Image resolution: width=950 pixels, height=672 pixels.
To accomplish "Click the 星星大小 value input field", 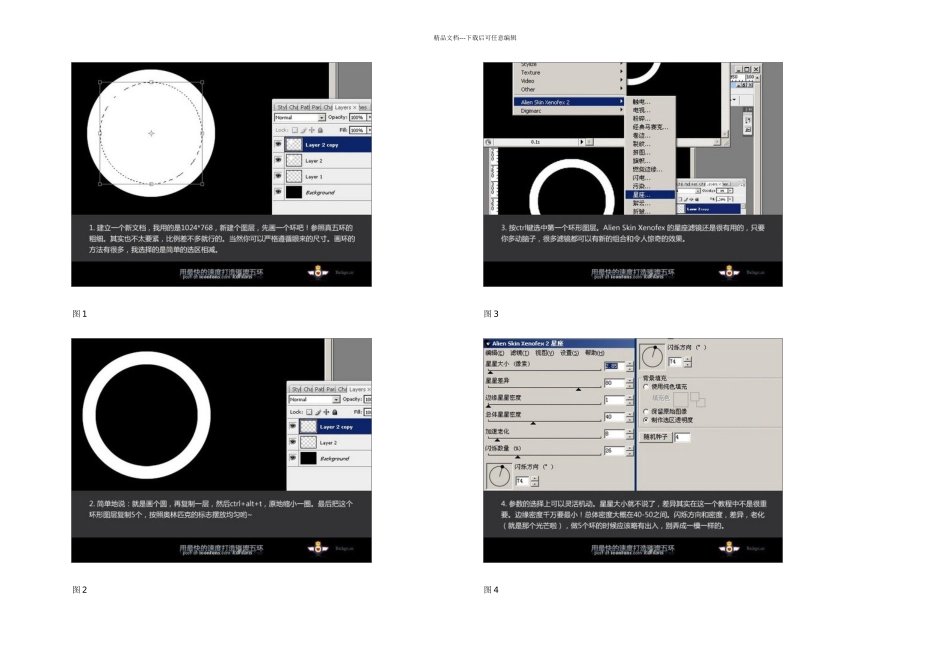I will 614,366.
